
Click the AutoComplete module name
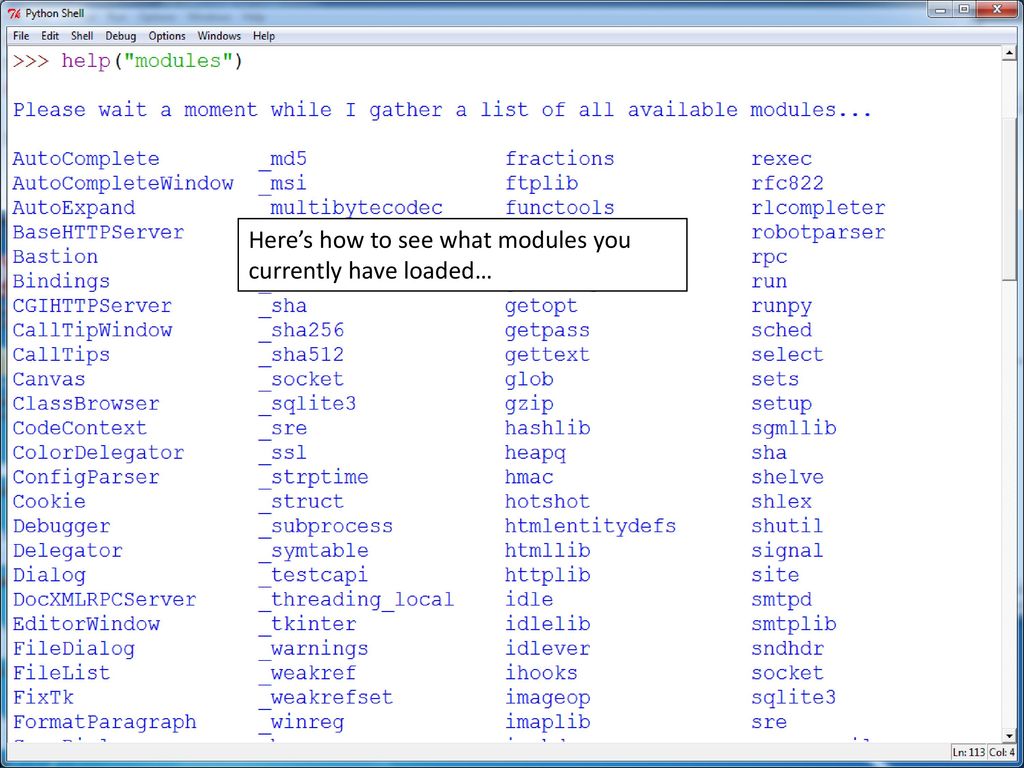[x=86, y=159]
